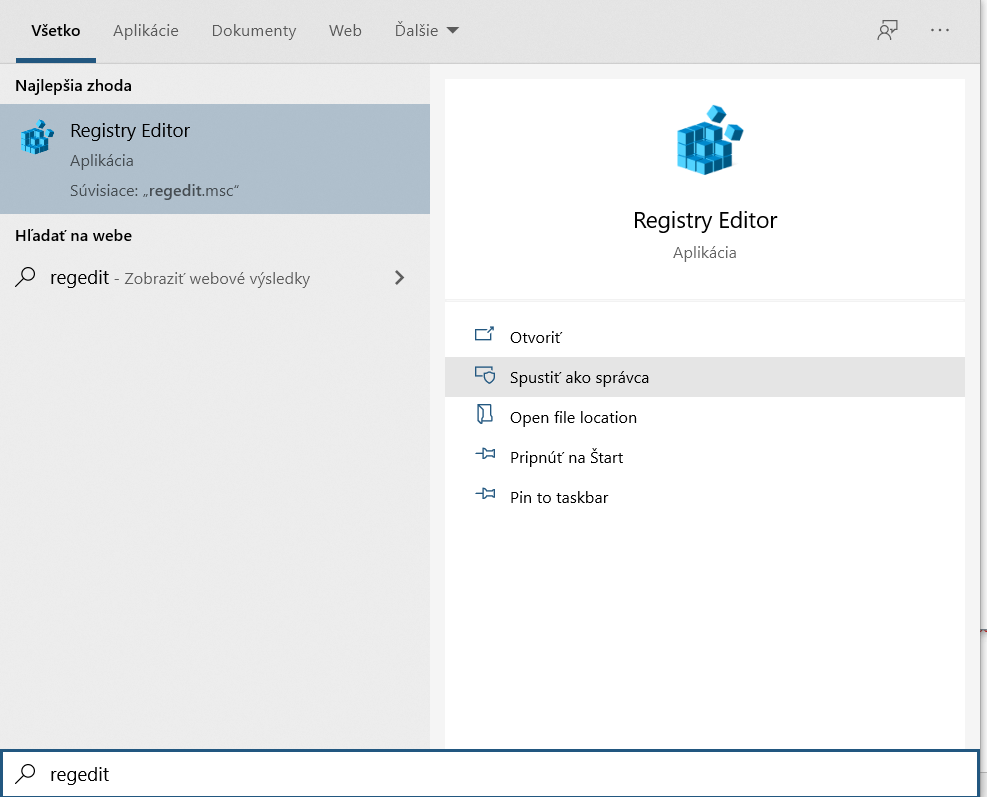Click the magnifier icon in the search box

coord(25,774)
